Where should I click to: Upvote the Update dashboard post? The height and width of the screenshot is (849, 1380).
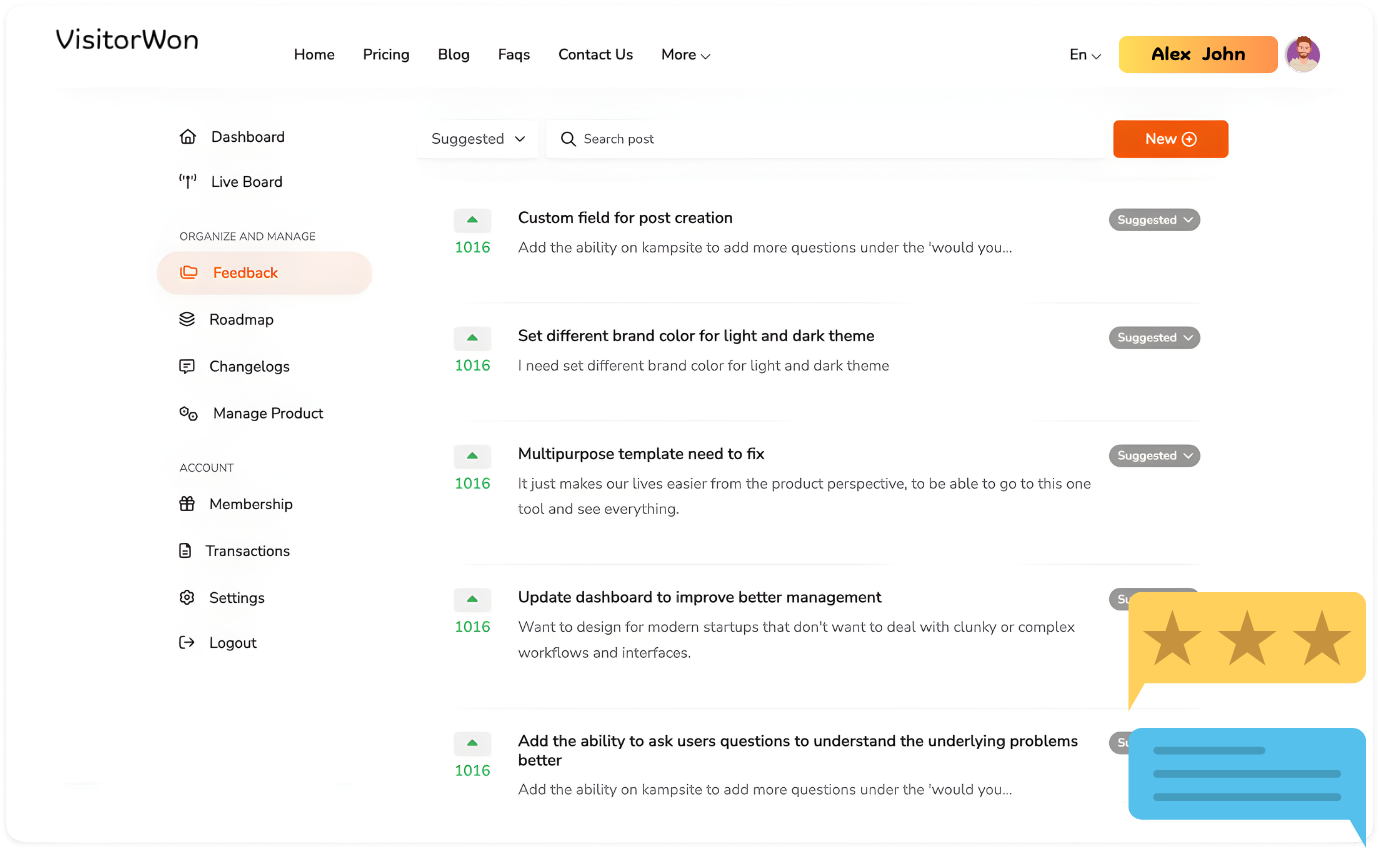[472, 600]
